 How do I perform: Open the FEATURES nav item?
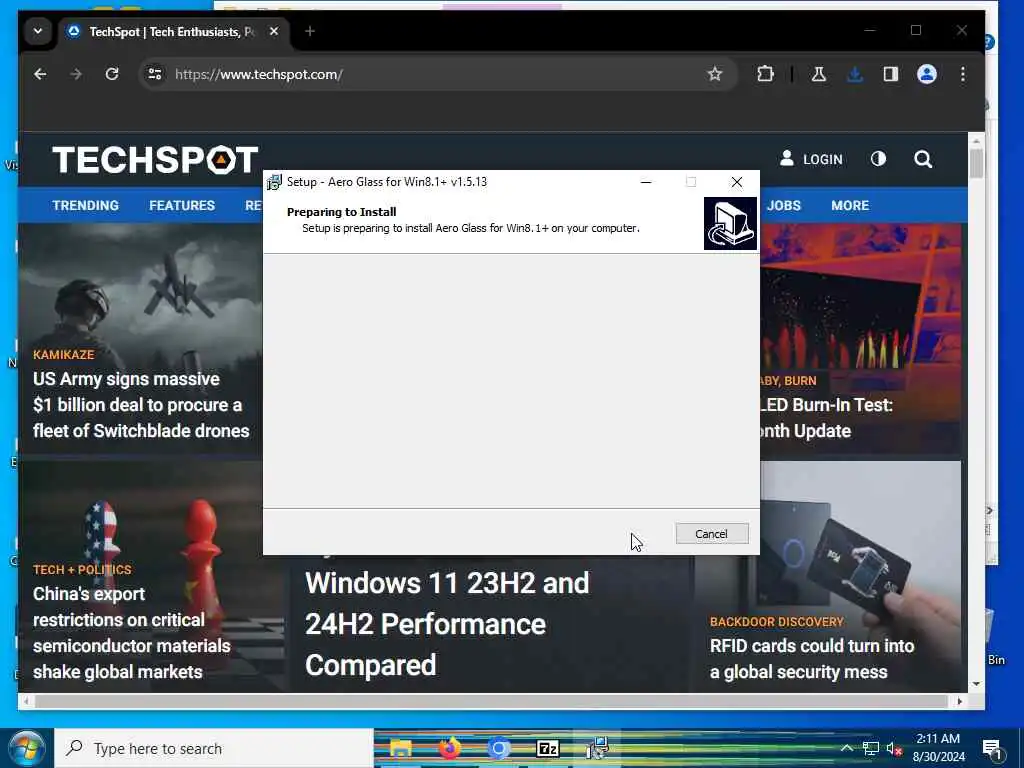(x=182, y=205)
